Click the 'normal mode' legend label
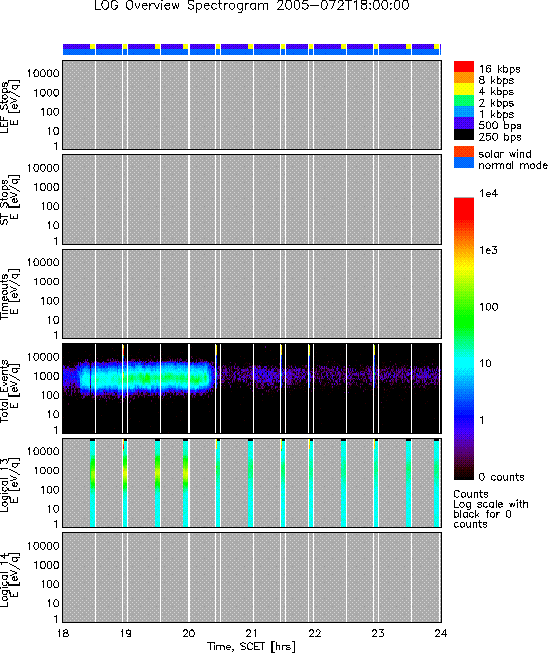This screenshot has height=653, width=548. [513, 165]
